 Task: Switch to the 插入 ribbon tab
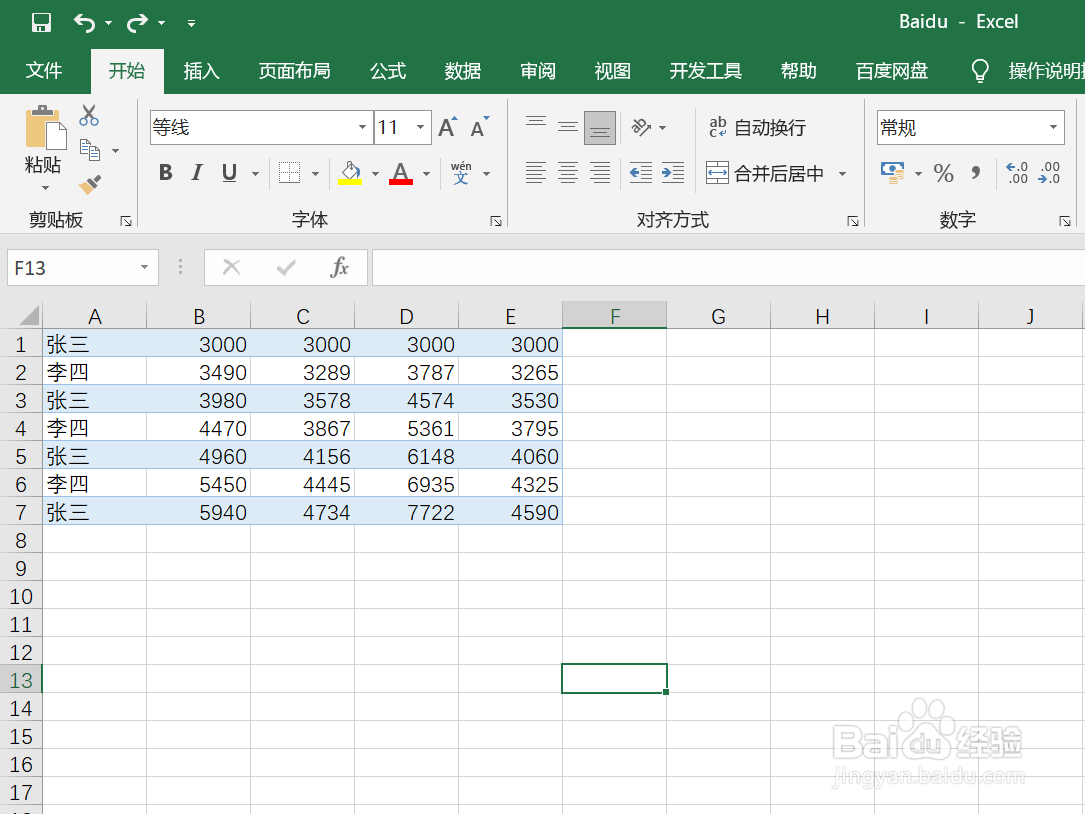pyautogui.click(x=201, y=71)
